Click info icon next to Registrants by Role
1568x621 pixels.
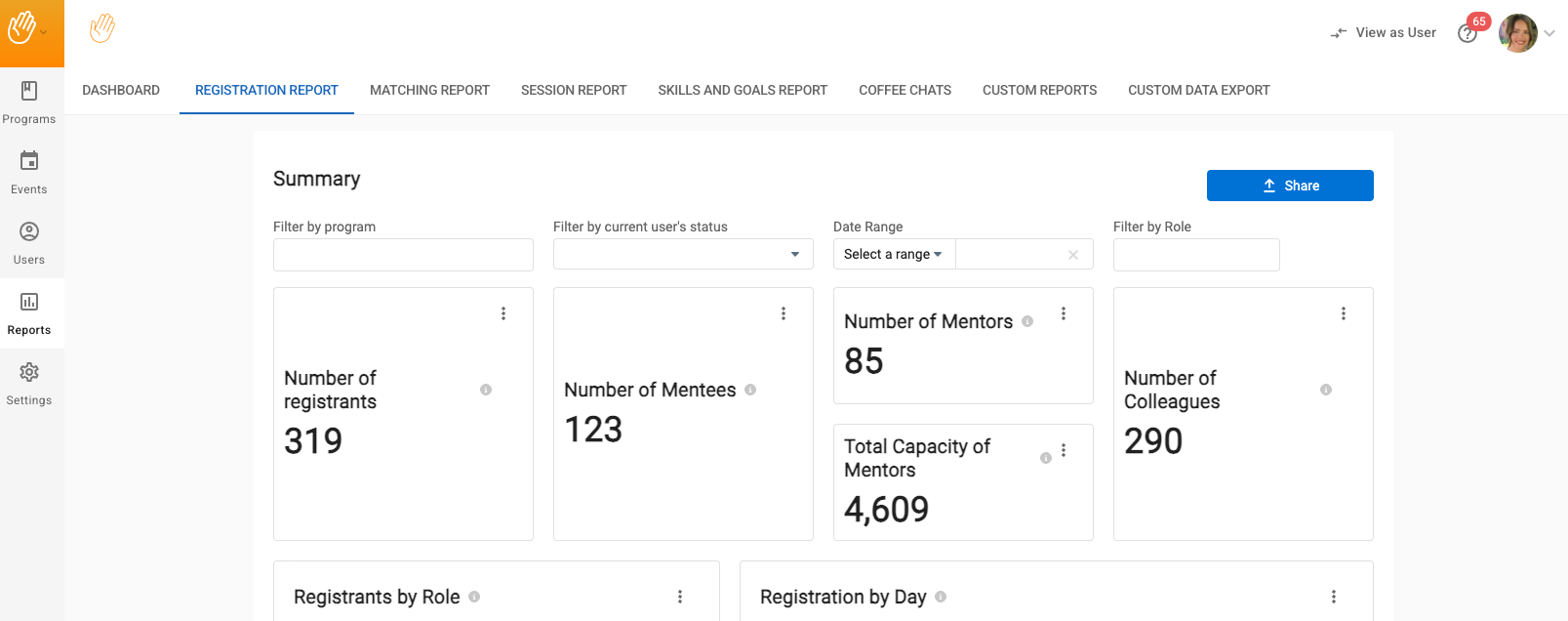[x=474, y=597]
